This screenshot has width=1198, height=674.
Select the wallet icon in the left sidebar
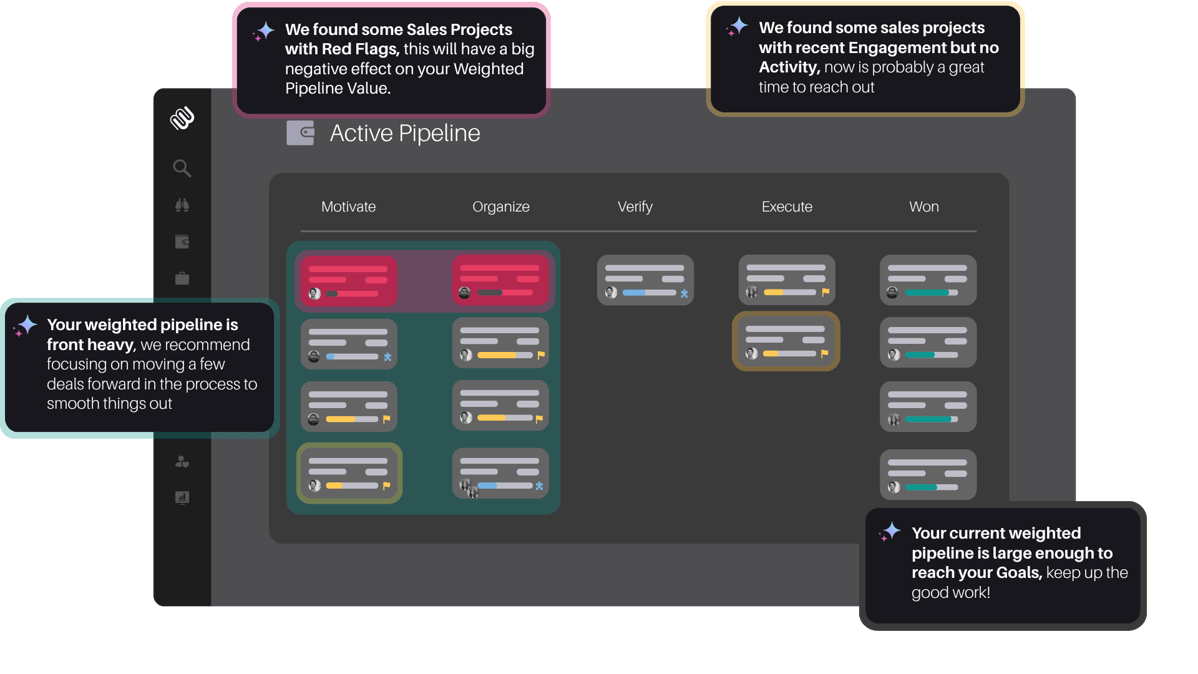181,242
